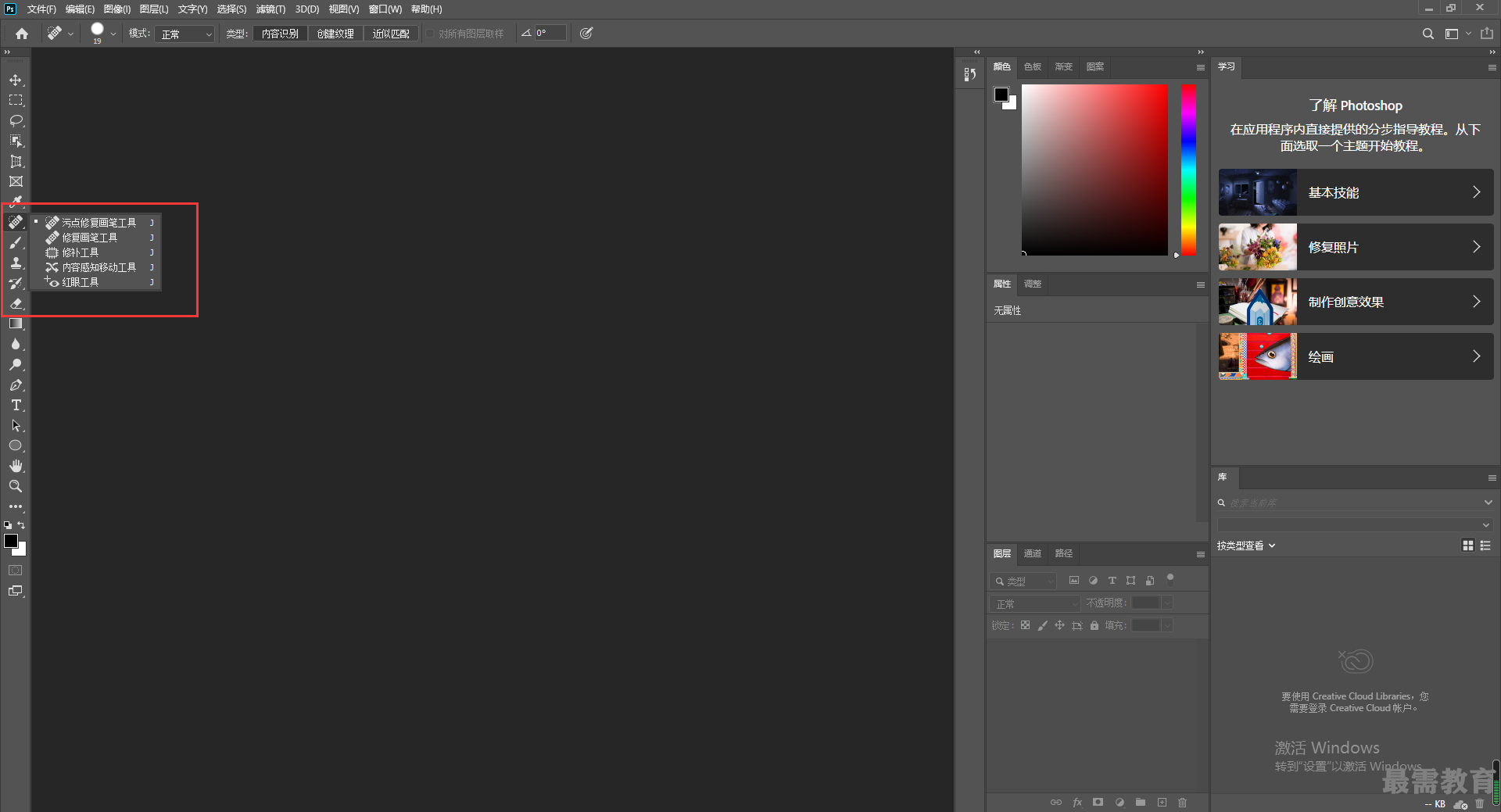The image size is (1501, 812).
Task: Toggle layer filter on/off switch
Action: (1170, 580)
